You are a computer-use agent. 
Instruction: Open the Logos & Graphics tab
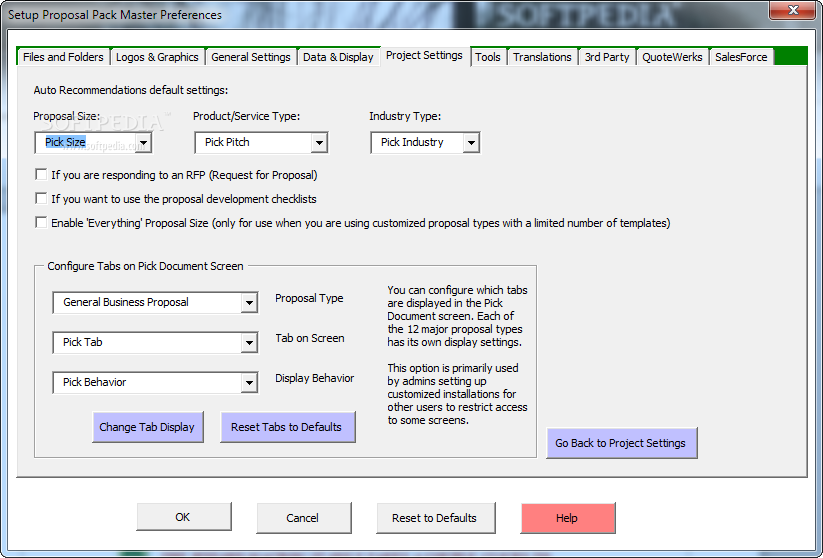[157, 57]
